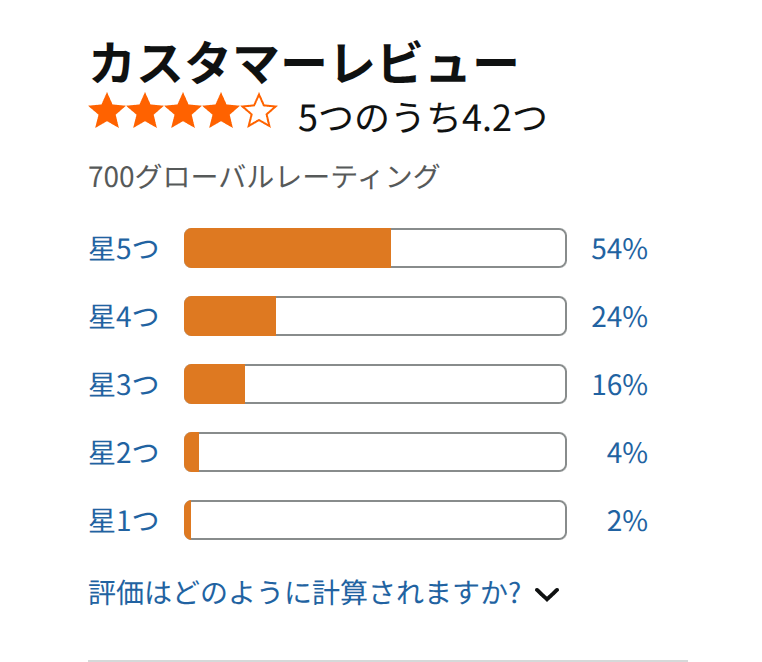762x662 pixels.
Task: Click the 2% percentage link
Action: (627, 521)
